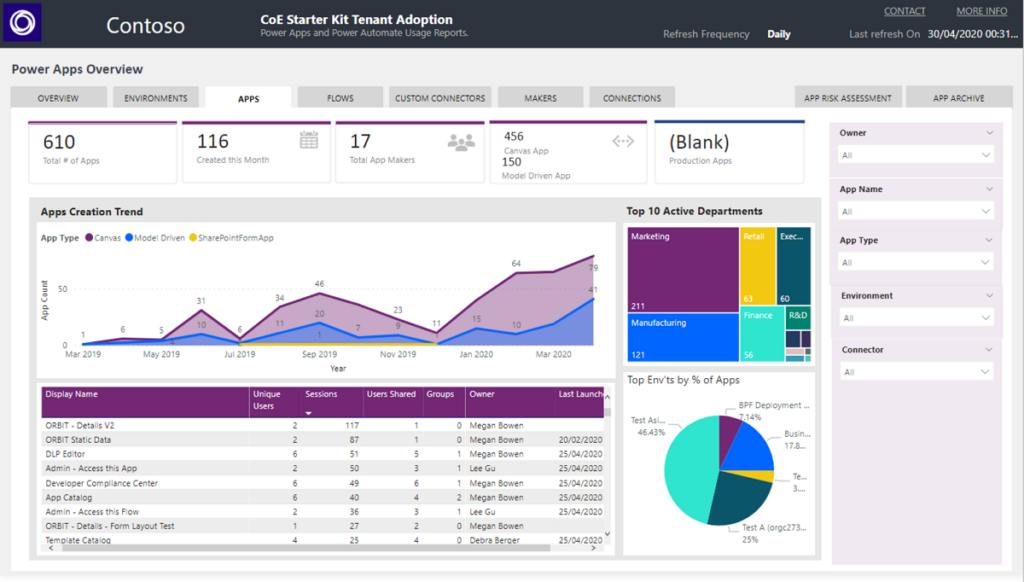The image size is (1024, 582).
Task: Open the Owner filter dropdown
Action: click(x=913, y=155)
